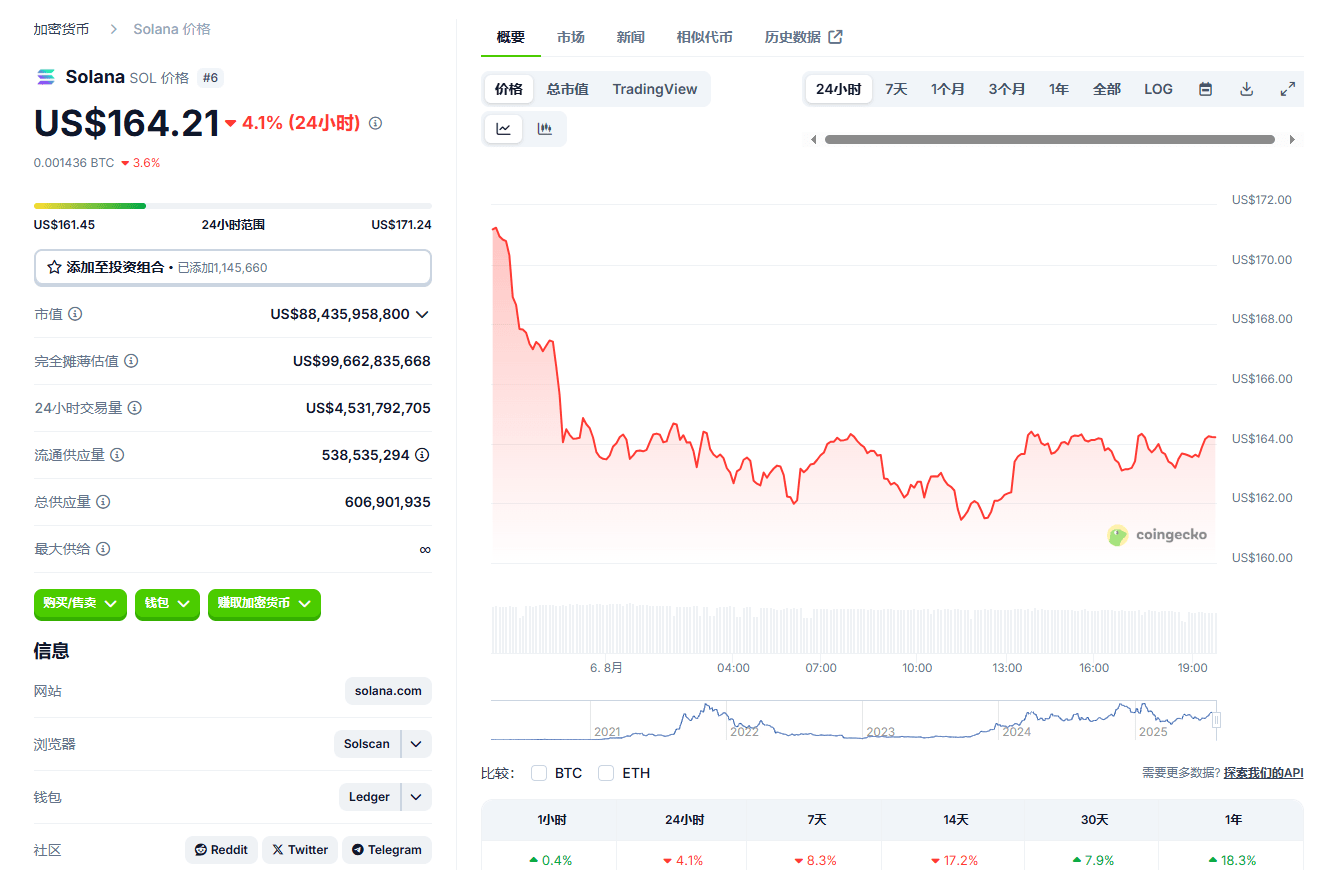Click right arrow of chart scrollbar
Viewport: 1323px width, 870px height.
click(x=1292, y=140)
